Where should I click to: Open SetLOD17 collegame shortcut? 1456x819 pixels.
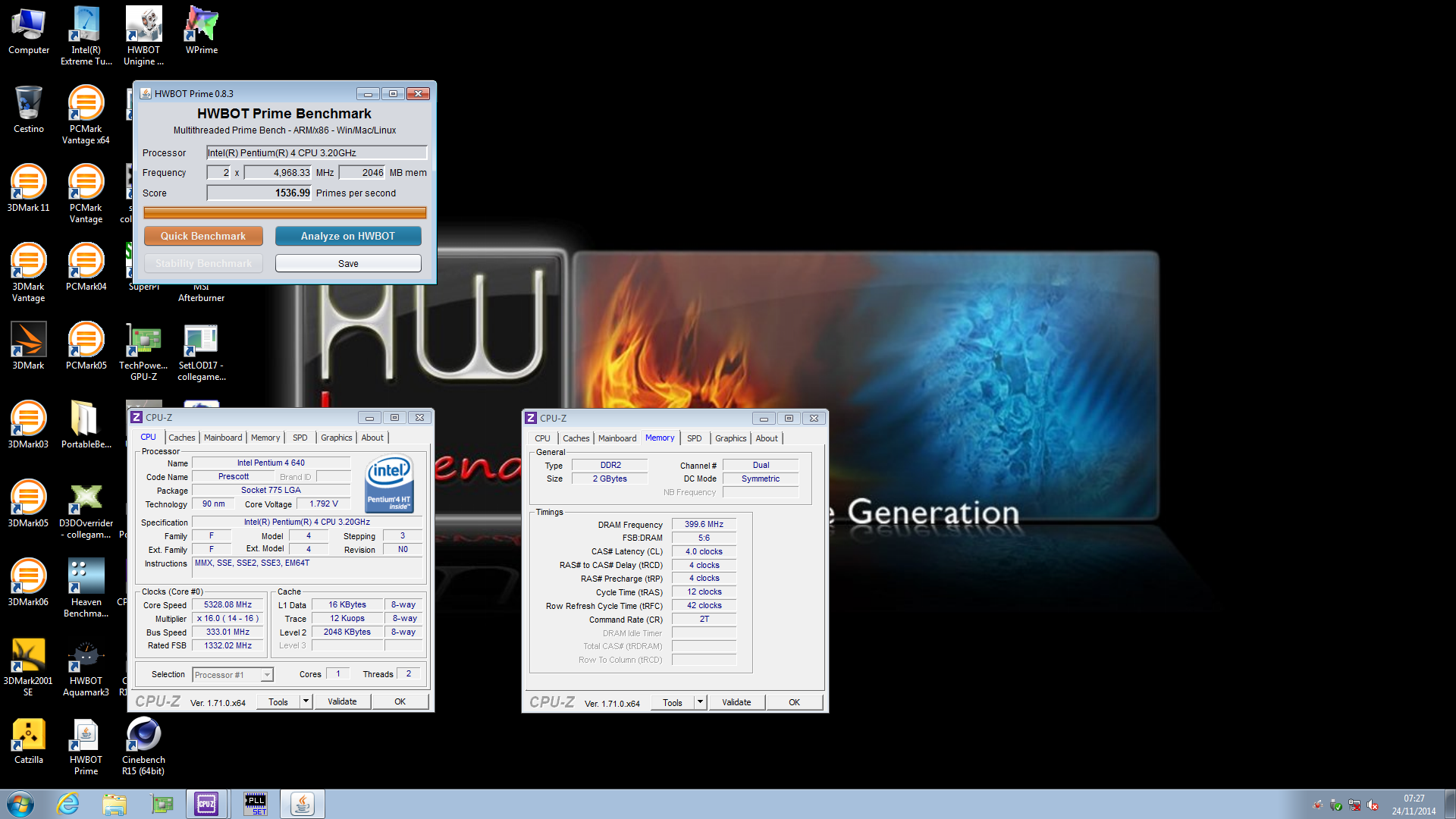coord(201,352)
